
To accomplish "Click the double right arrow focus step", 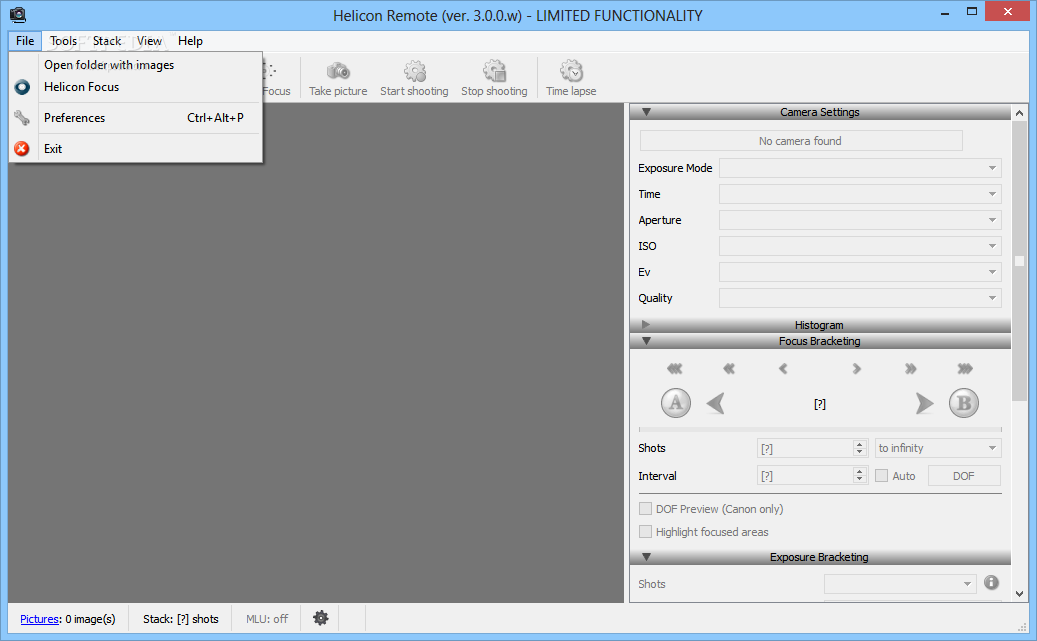I will [x=911, y=368].
